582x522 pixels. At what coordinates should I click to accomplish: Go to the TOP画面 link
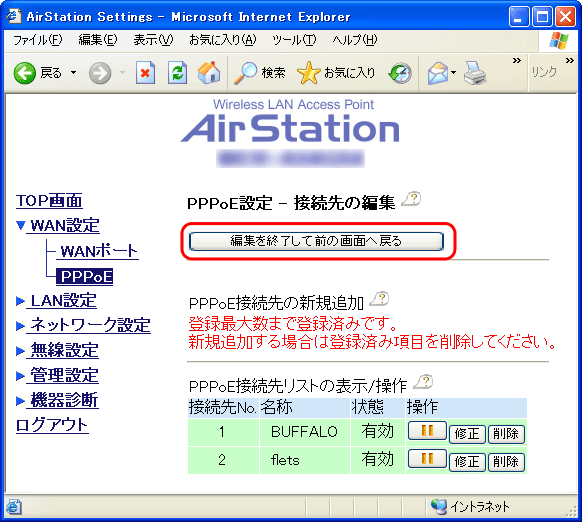coord(49,201)
